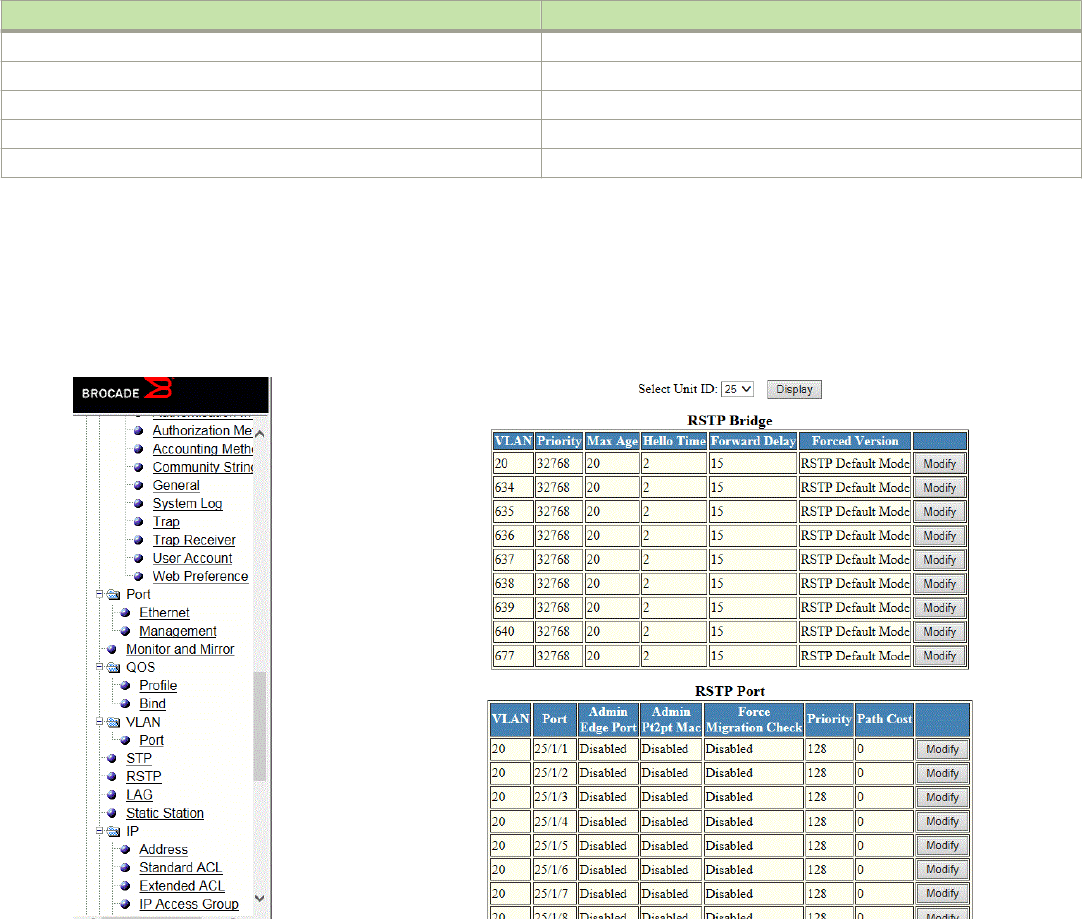Open the Authorization Method link
This screenshot has height=919, width=1082.
(203, 431)
